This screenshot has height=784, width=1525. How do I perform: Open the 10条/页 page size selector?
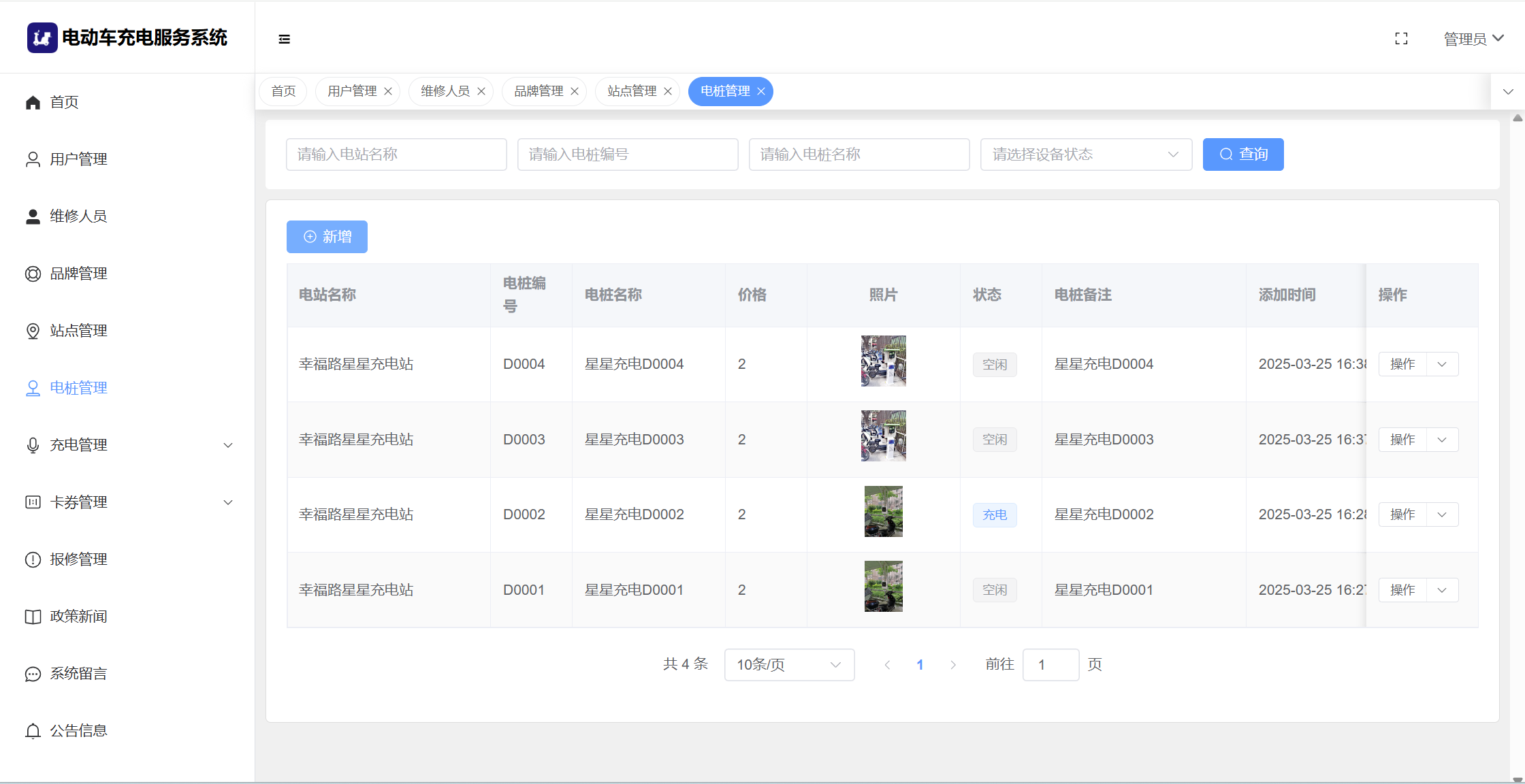coord(789,665)
